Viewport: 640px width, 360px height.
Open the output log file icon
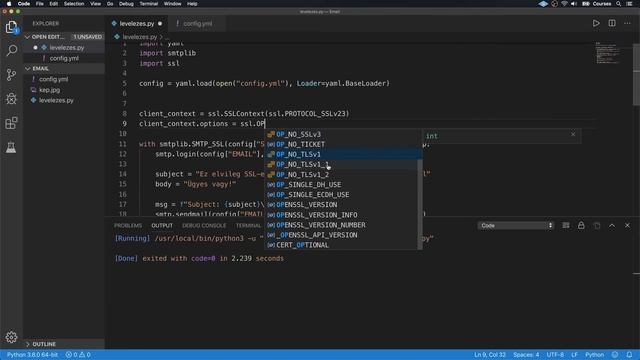click(597, 225)
